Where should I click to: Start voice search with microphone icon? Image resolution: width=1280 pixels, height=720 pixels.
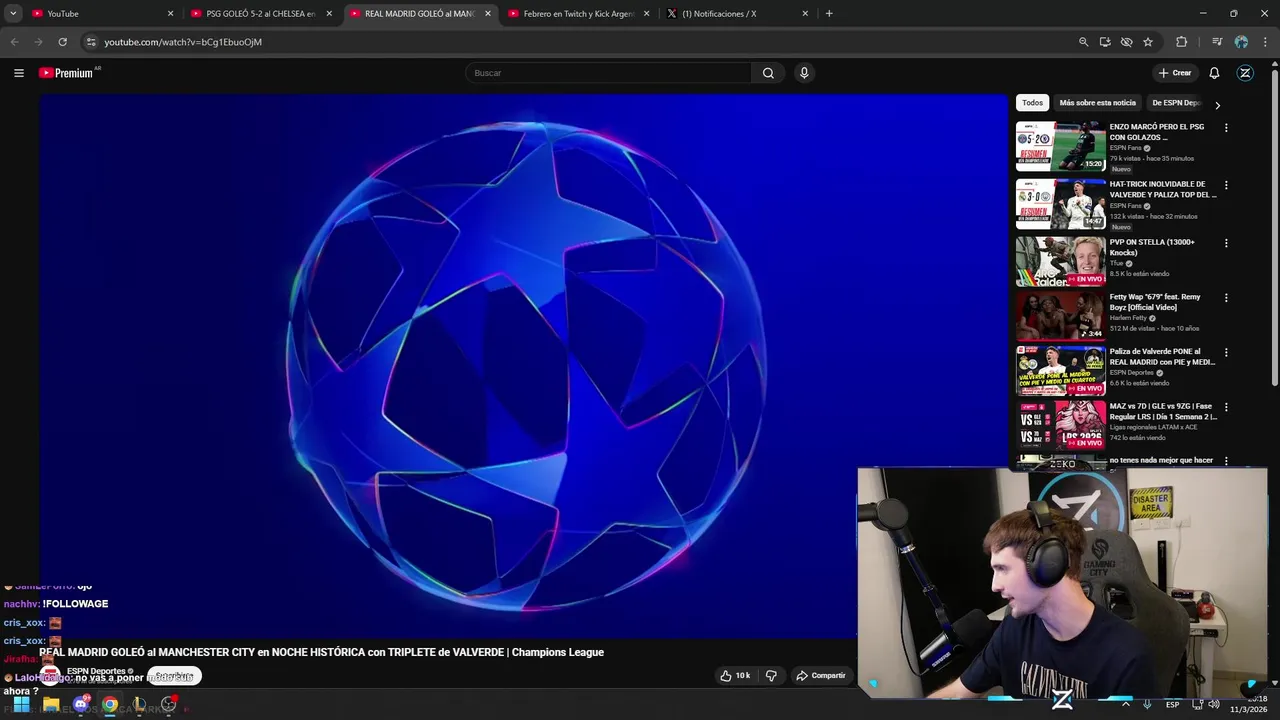point(804,73)
